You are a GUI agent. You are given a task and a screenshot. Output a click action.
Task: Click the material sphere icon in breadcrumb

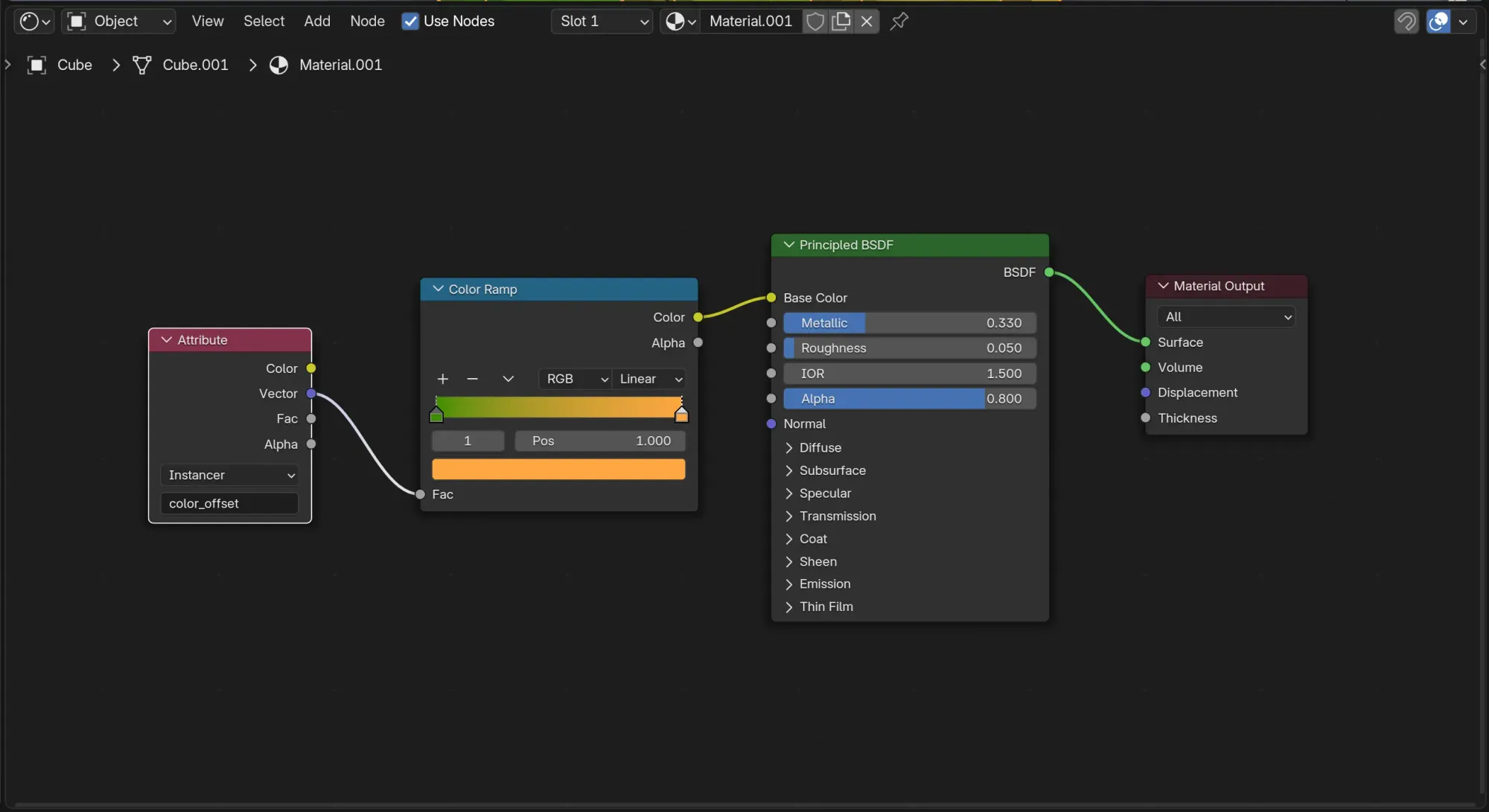tap(278, 65)
